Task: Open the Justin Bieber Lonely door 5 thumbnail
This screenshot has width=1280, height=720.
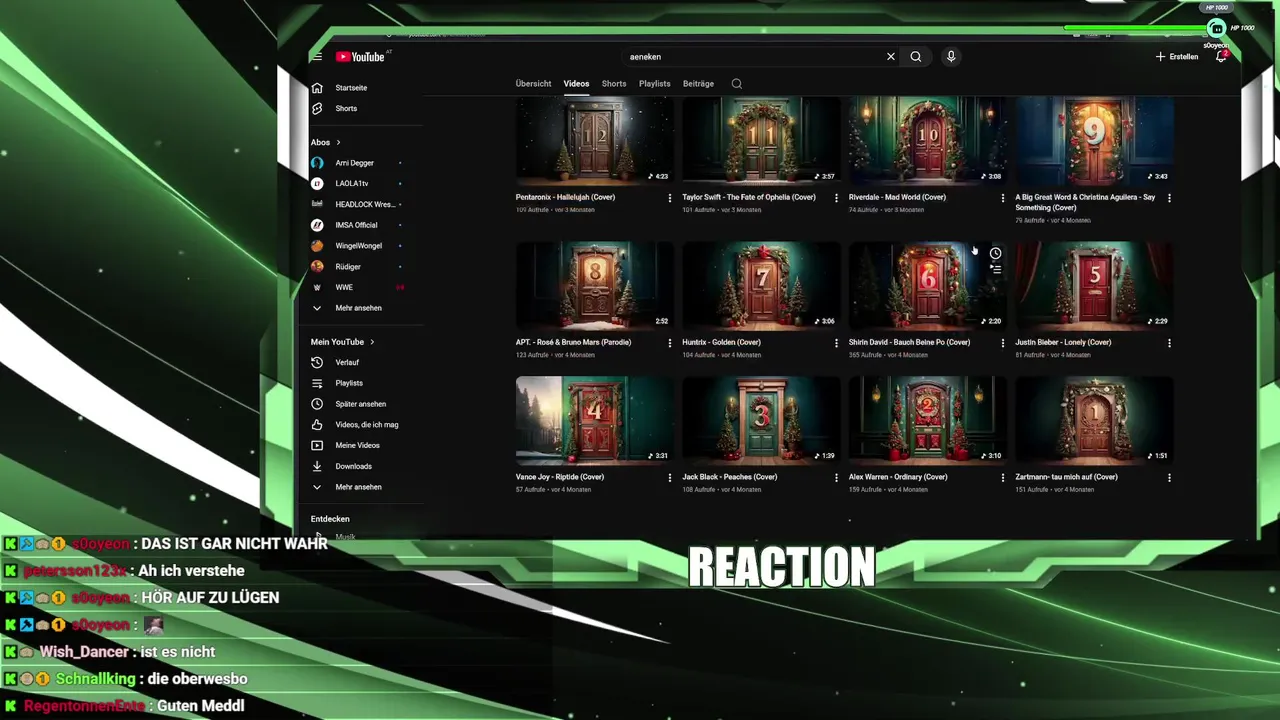Action: [1094, 286]
